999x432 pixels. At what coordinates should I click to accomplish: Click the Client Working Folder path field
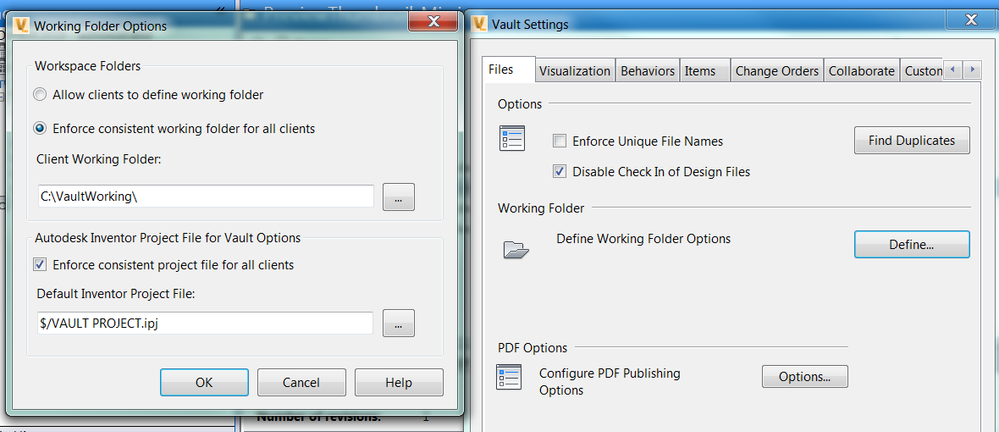coord(205,197)
